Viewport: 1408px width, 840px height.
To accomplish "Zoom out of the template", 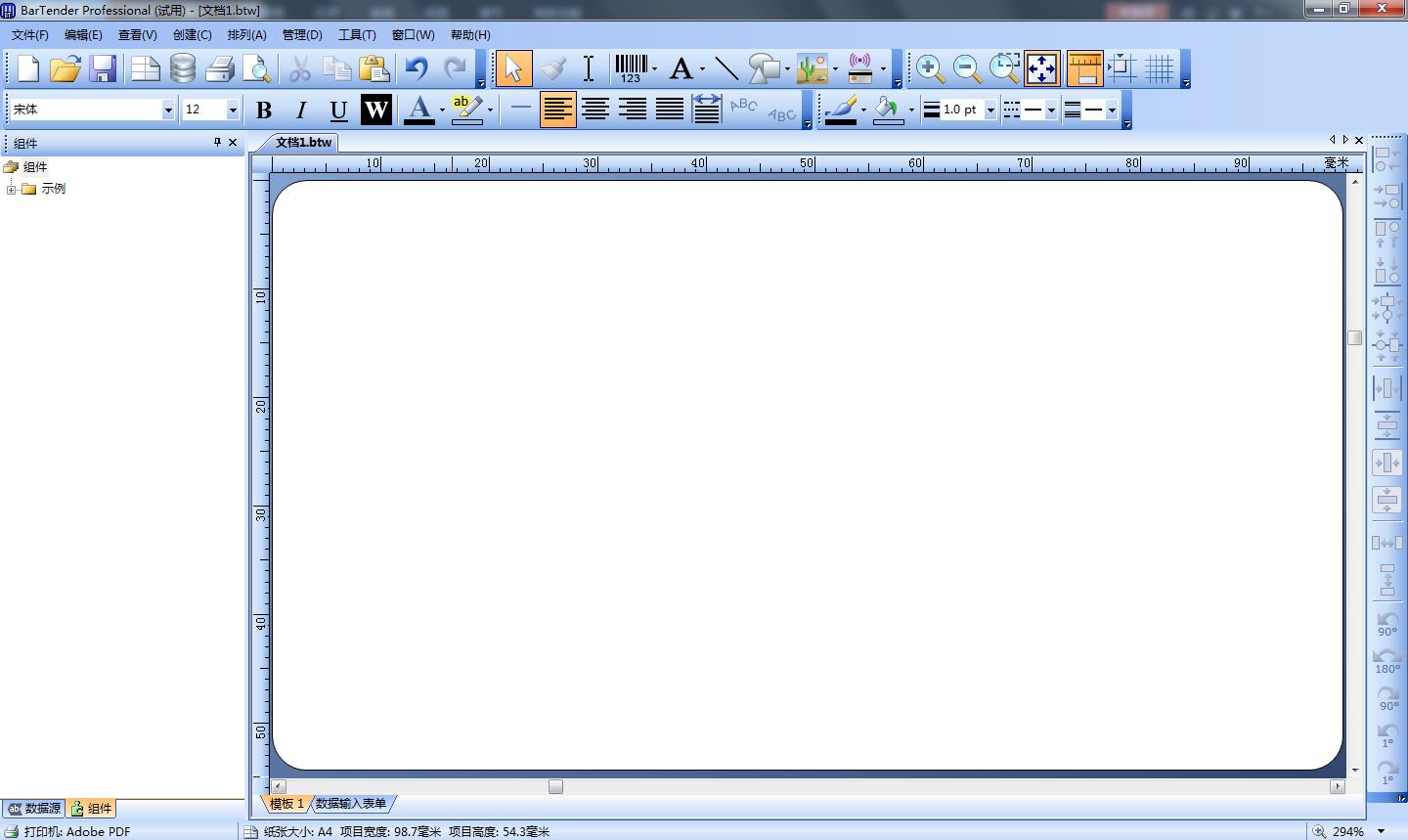I will click(x=967, y=68).
